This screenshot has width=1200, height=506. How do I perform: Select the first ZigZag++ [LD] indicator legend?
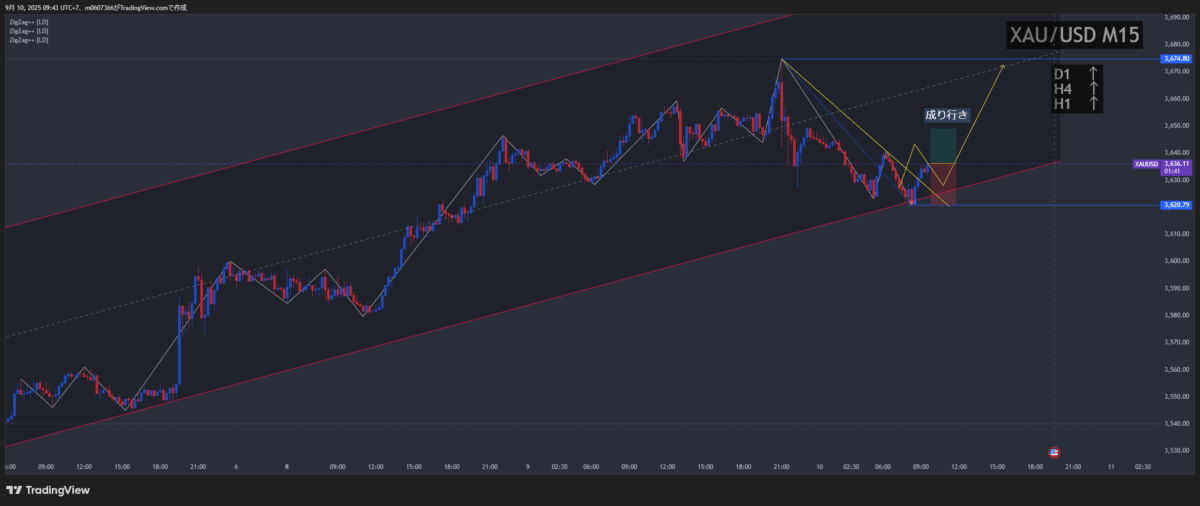(x=28, y=21)
